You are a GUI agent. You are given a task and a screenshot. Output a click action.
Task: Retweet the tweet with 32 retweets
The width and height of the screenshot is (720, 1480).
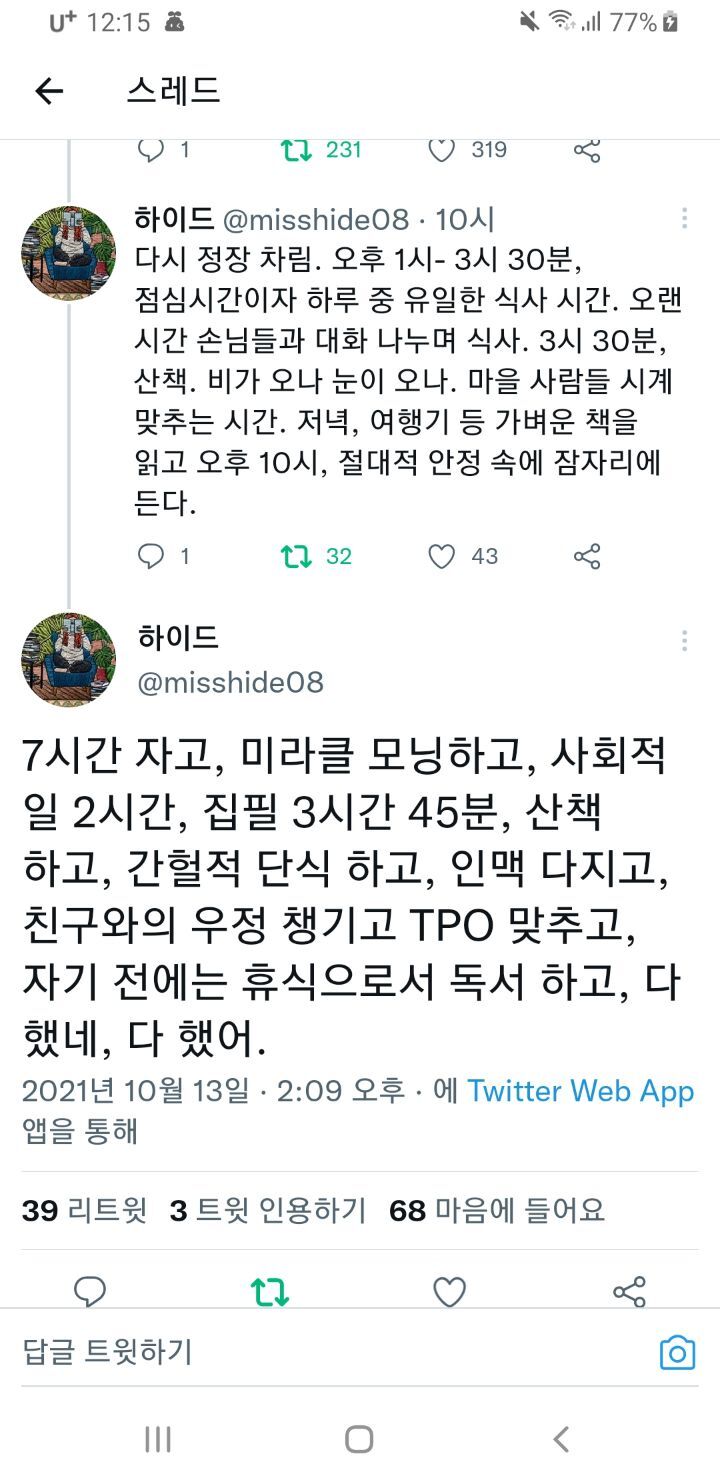pos(297,556)
